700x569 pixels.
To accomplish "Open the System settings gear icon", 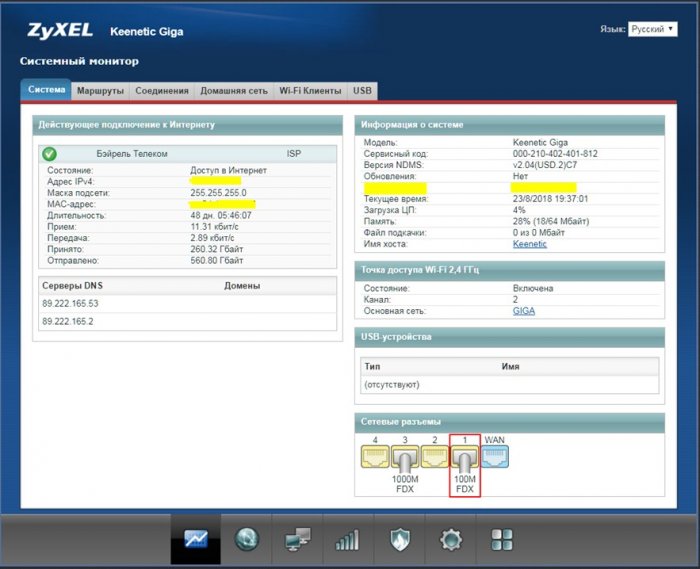I will tap(449, 540).
